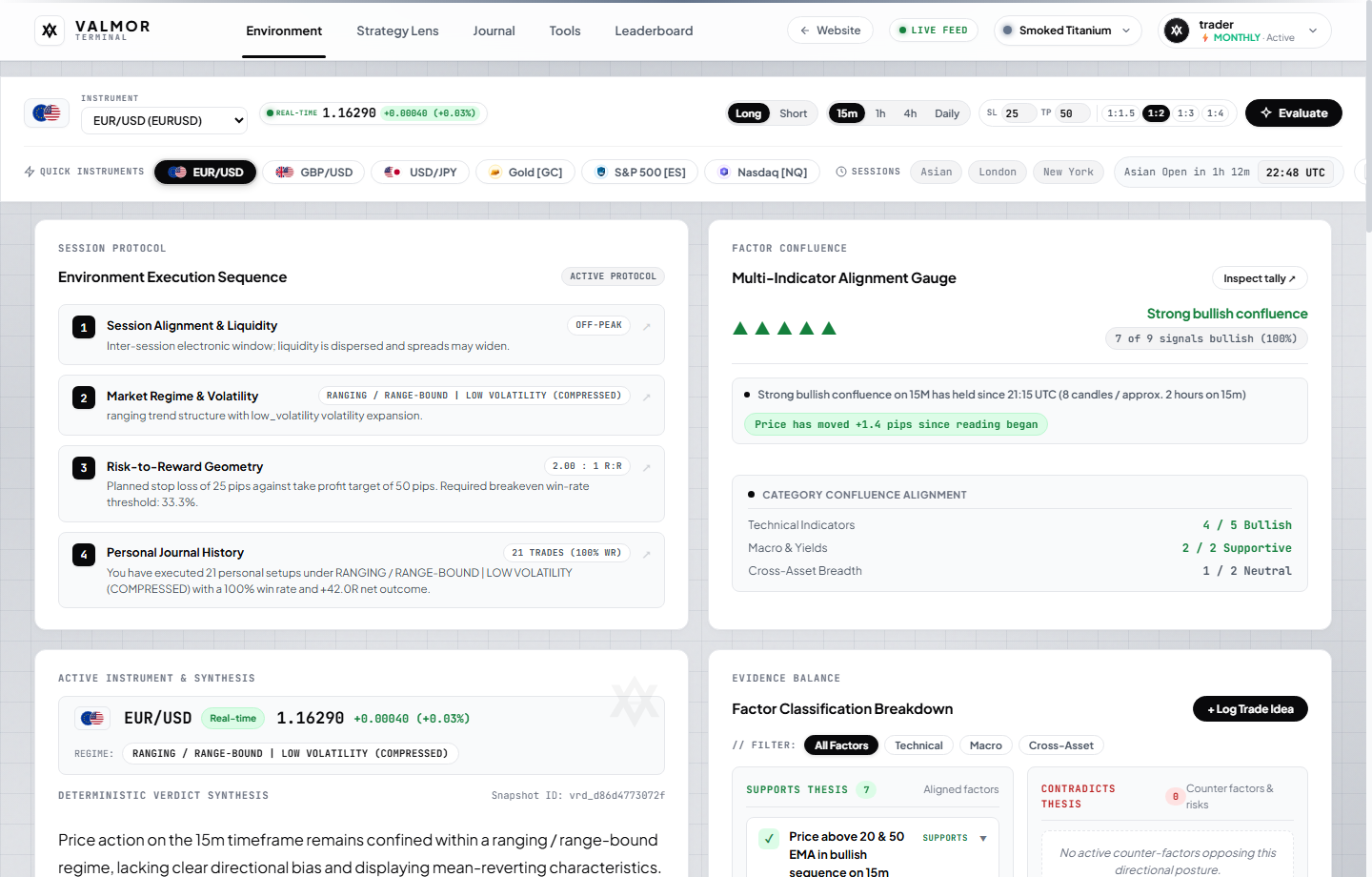
Task: Click the OFF-PEAK status badge
Action: [x=598, y=325]
